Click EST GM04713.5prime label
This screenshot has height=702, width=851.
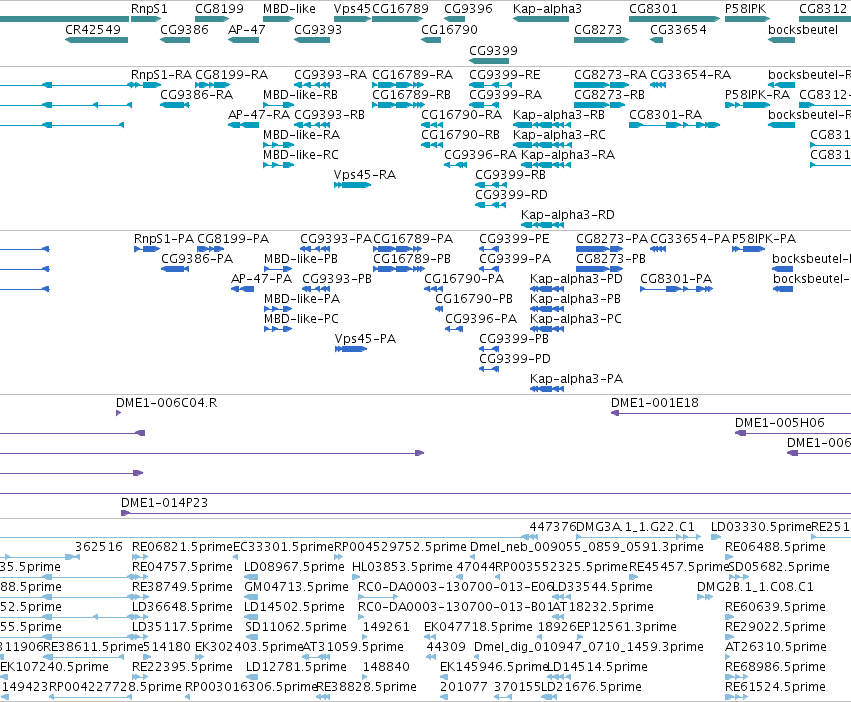pyautogui.click(x=296, y=587)
